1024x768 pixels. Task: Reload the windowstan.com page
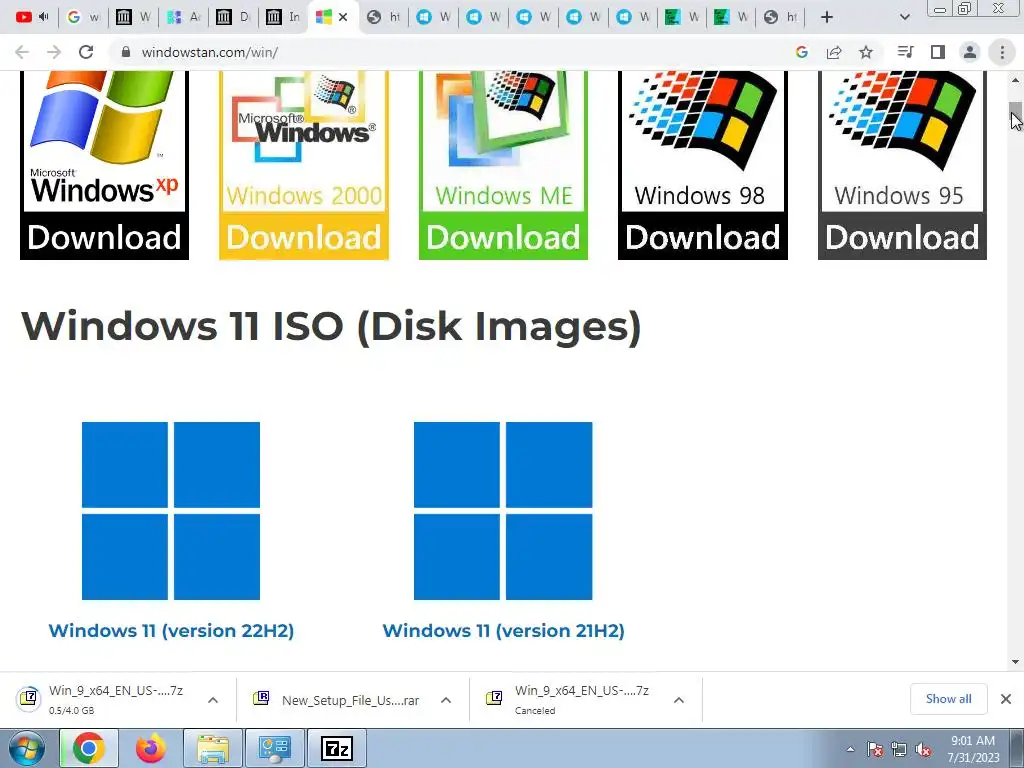86,52
